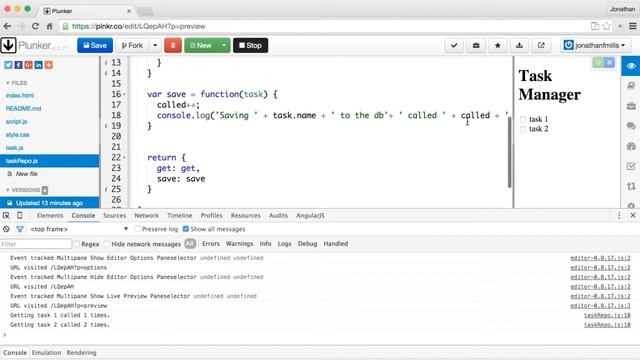Screen dimensions: 640x360
Task: Click the checkmark toolbar button
Action: (454, 45)
